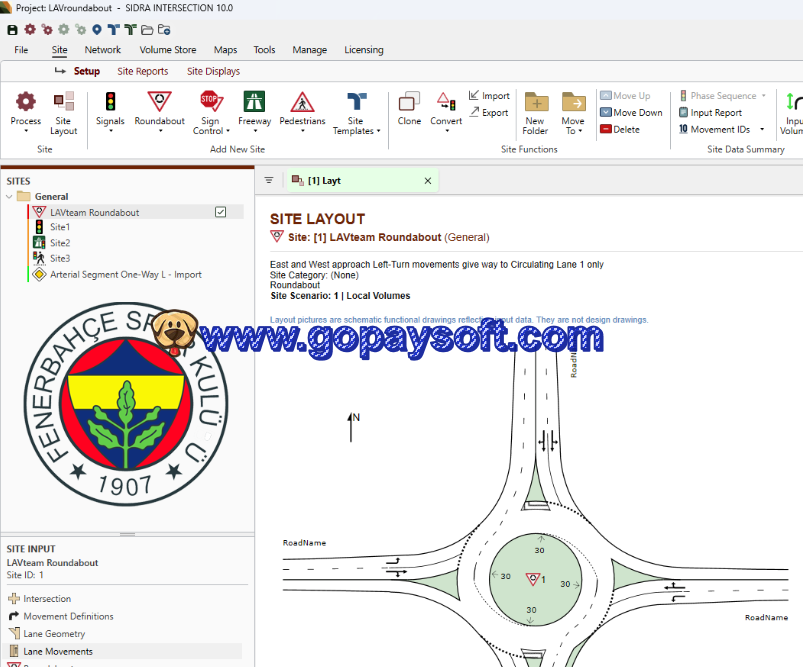The image size is (803, 667).
Task: Click the Import button
Action: click(x=489, y=96)
